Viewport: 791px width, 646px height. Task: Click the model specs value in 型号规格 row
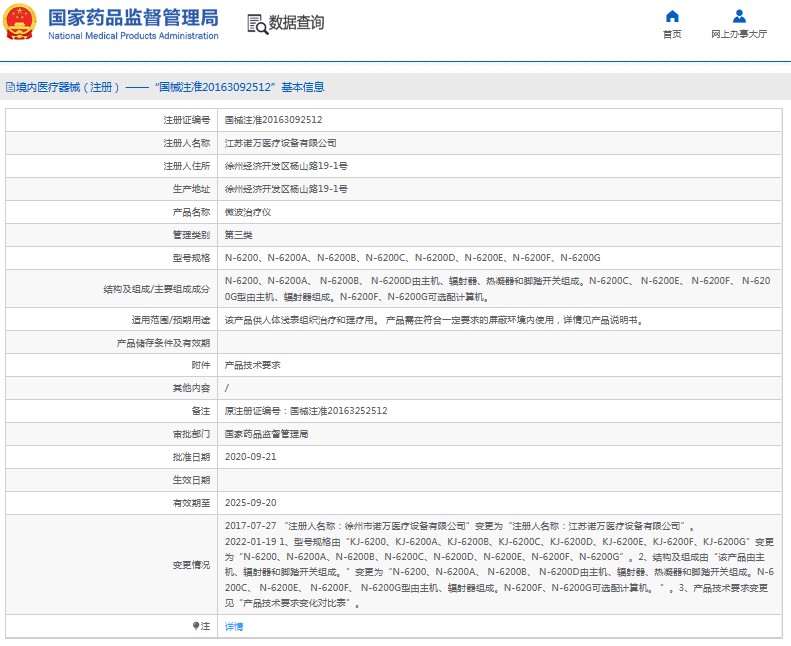tap(413, 258)
